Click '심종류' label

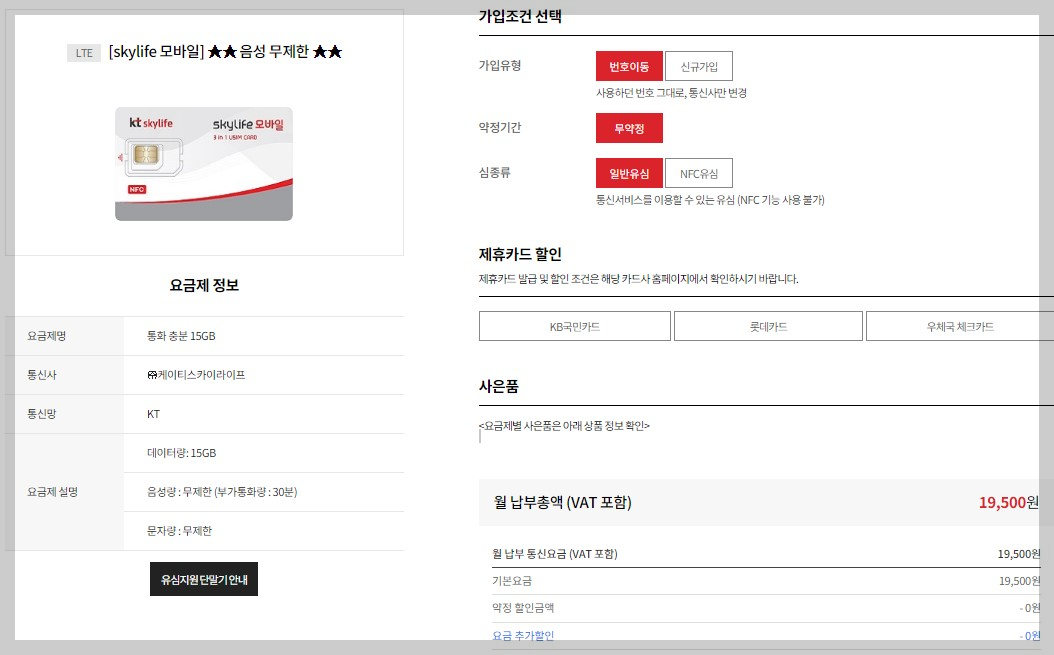coord(495,172)
